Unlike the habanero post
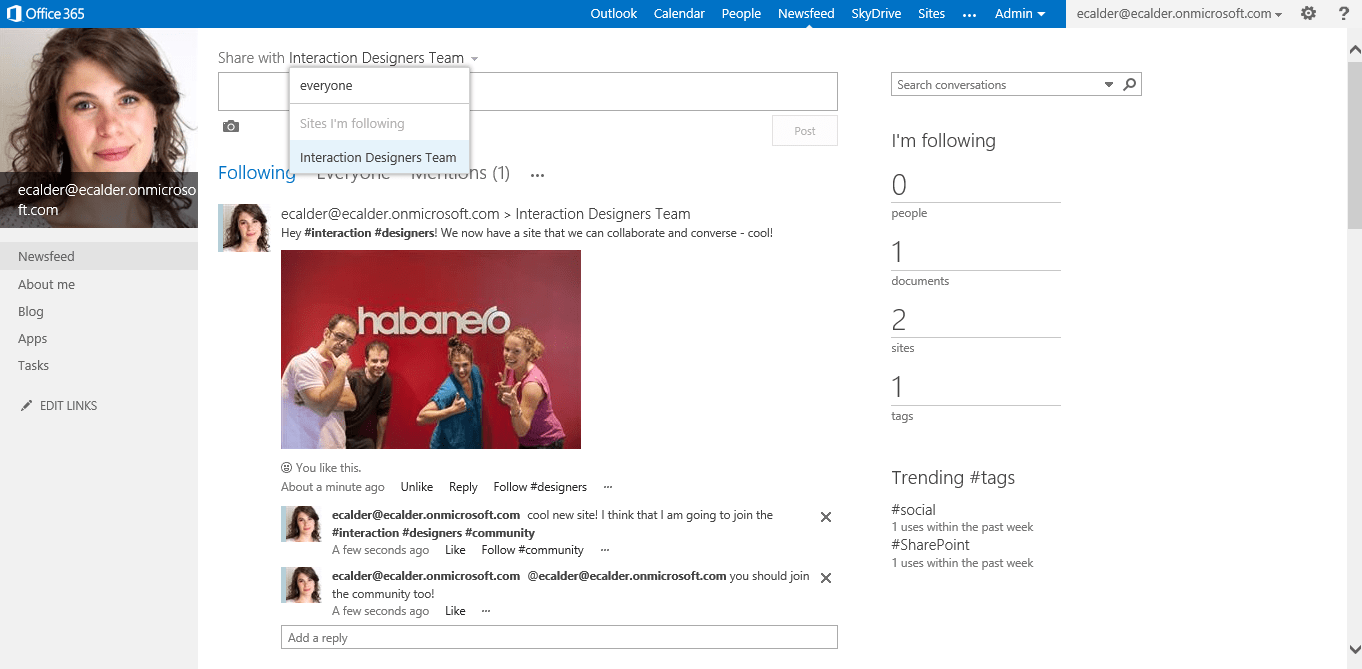Screen dimensions: 1362x669 click(x=417, y=487)
